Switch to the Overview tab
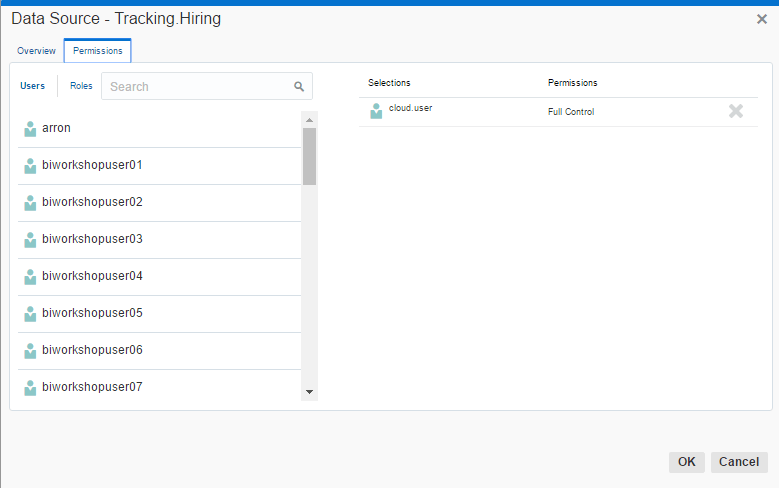Viewport: 779px width, 488px height. [36, 51]
